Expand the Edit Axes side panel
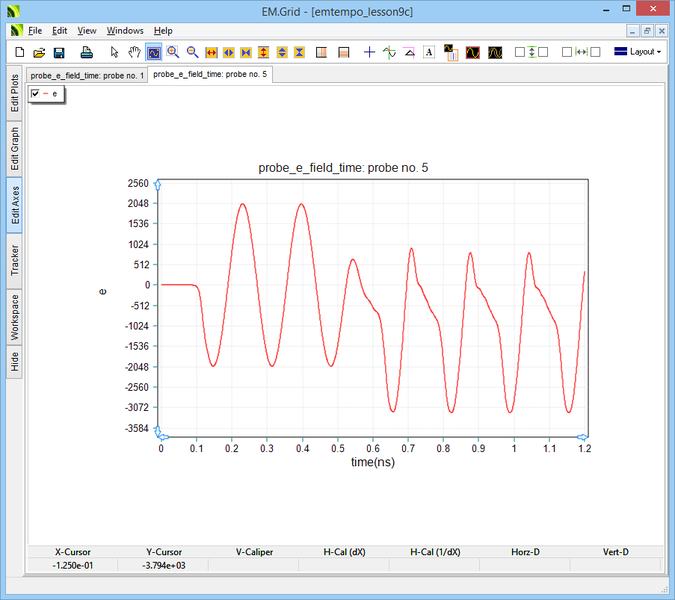This screenshot has width=675, height=600. tap(15, 204)
